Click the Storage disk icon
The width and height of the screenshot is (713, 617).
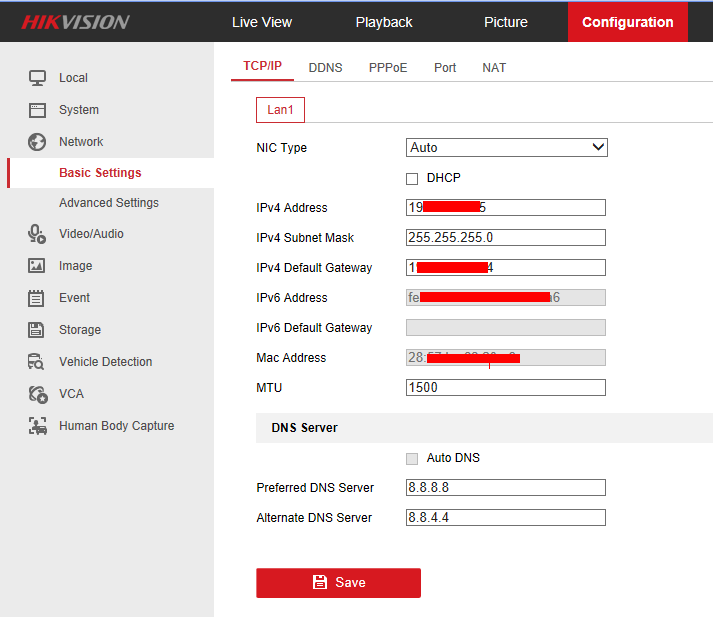click(37, 330)
